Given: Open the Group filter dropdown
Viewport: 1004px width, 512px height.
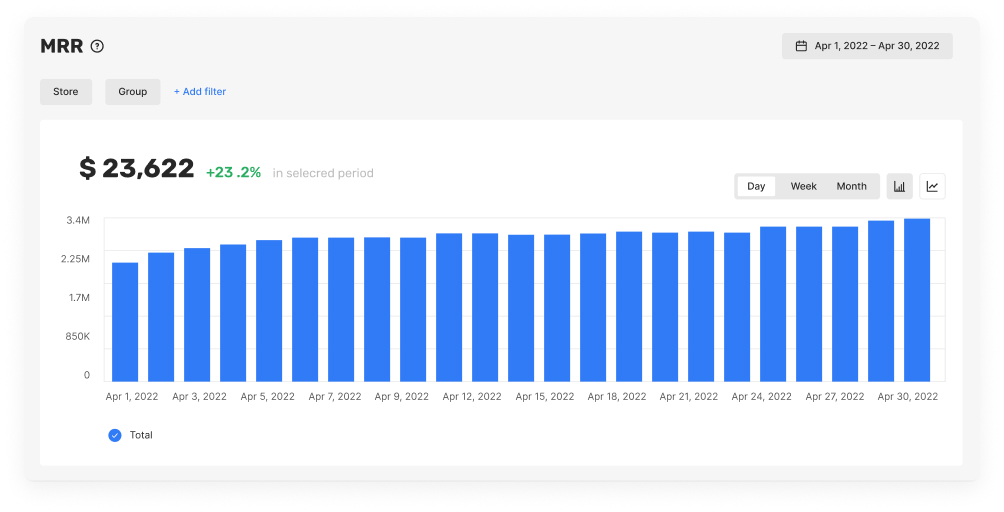Looking at the screenshot, I should pos(133,92).
